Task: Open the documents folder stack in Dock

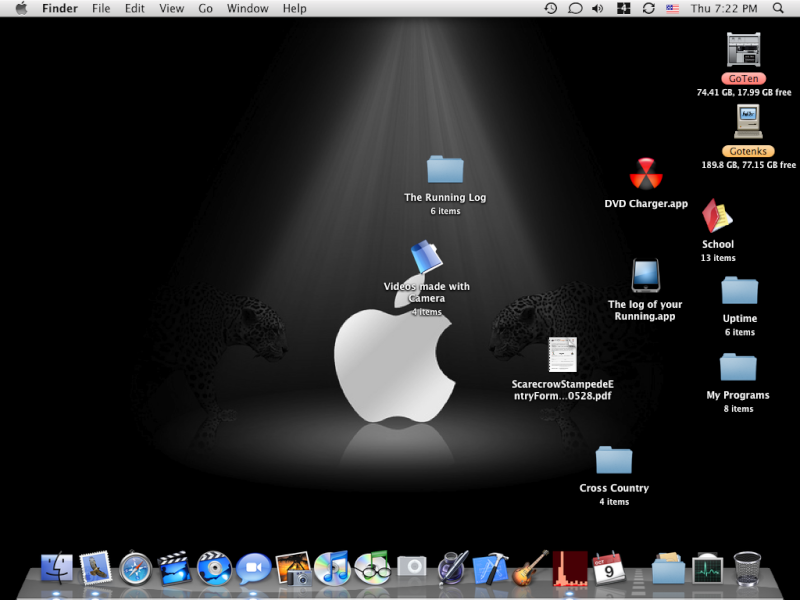Action: pyautogui.click(x=668, y=567)
